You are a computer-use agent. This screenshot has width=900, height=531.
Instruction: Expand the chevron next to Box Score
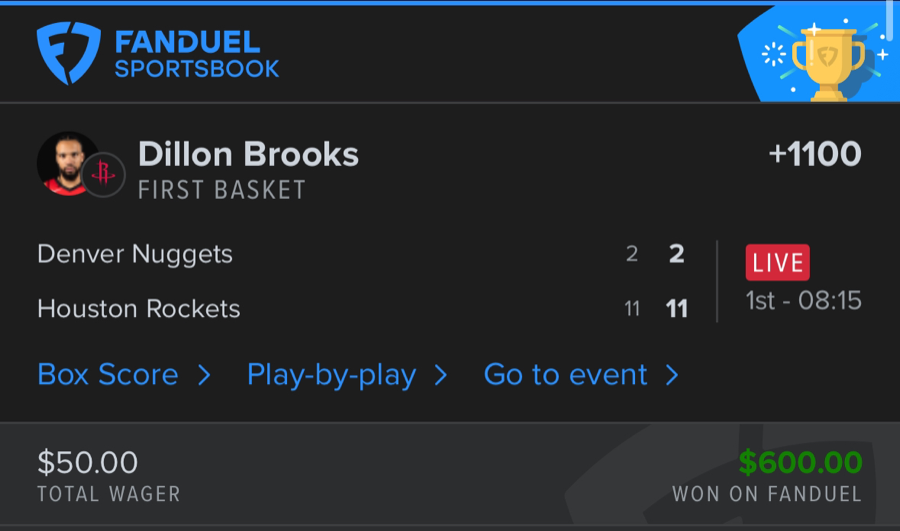click(x=204, y=375)
